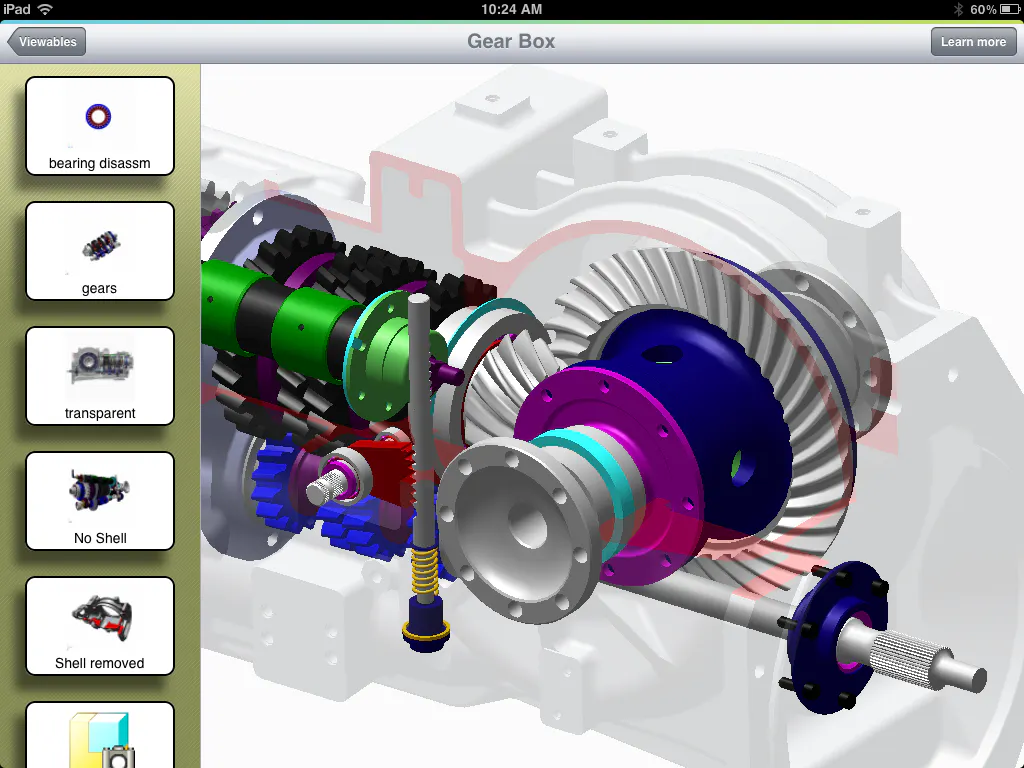Open the bearing disassm viewable
Image resolution: width=1024 pixels, height=768 pixels.
click(x=100, y=125)
